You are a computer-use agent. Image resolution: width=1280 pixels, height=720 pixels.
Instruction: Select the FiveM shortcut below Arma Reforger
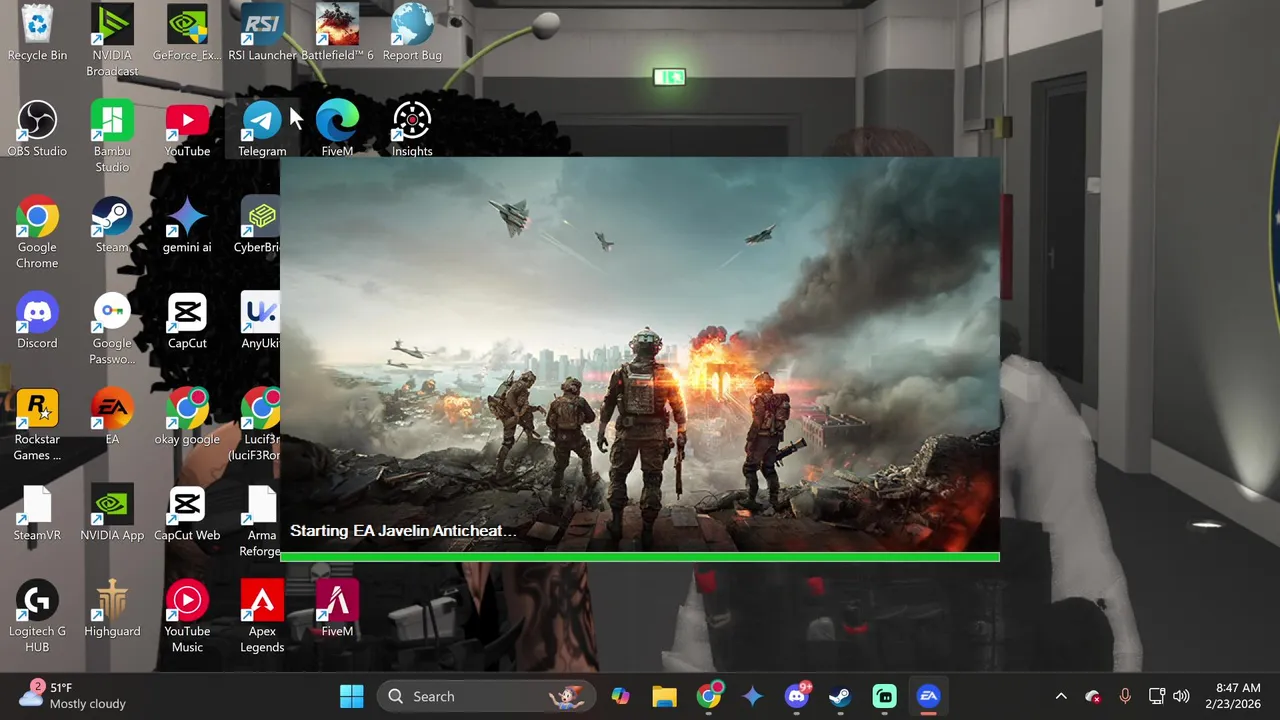337,609
